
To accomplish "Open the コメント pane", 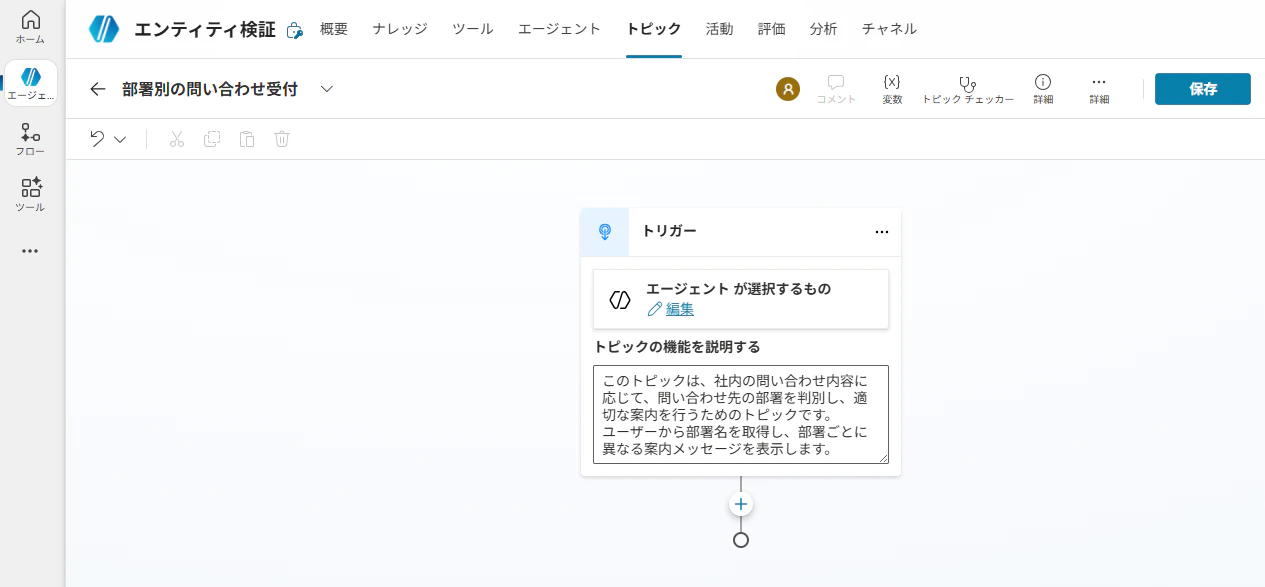I will (x=836, y=89).
